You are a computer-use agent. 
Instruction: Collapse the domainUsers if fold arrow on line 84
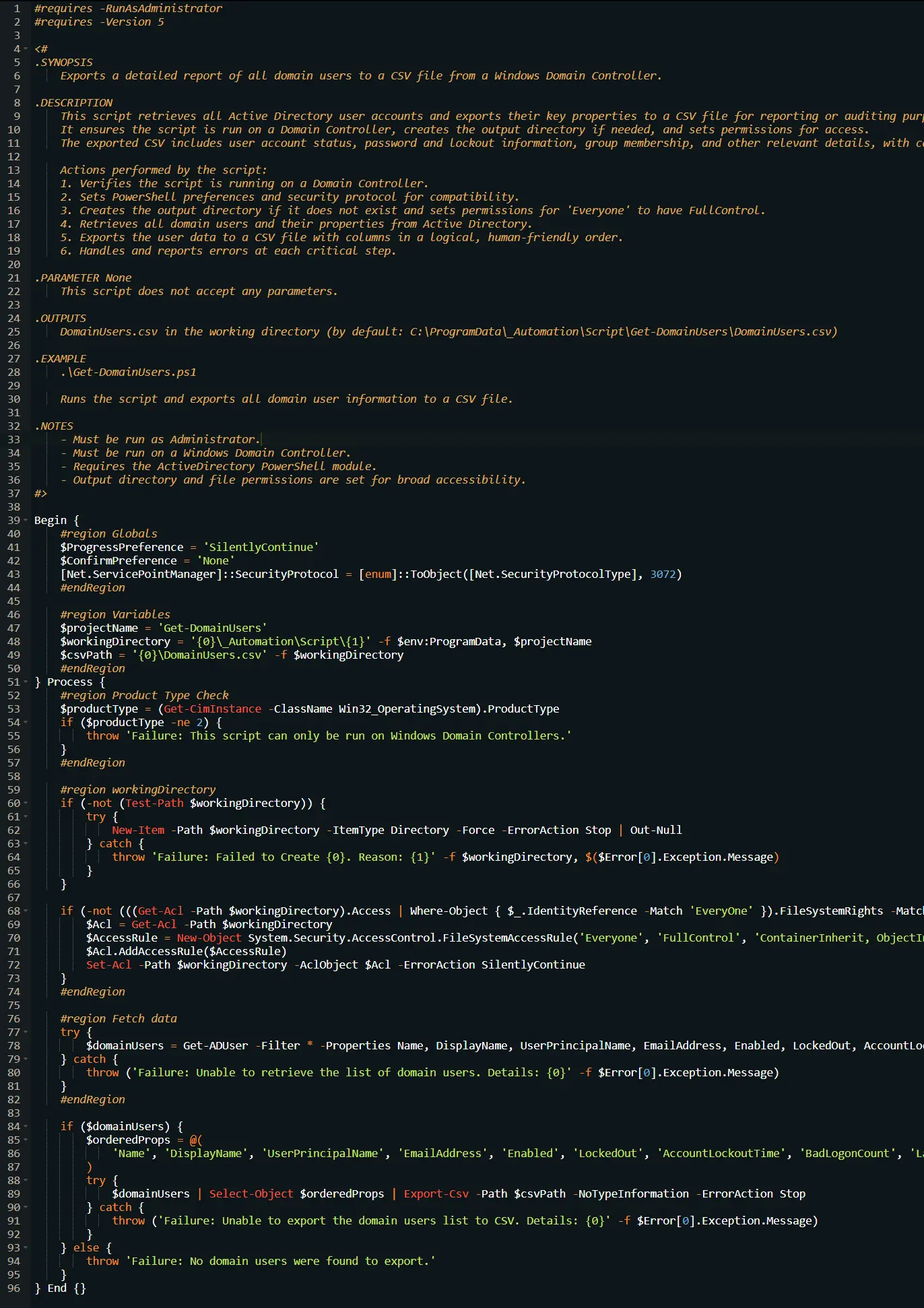[26, 1126]
